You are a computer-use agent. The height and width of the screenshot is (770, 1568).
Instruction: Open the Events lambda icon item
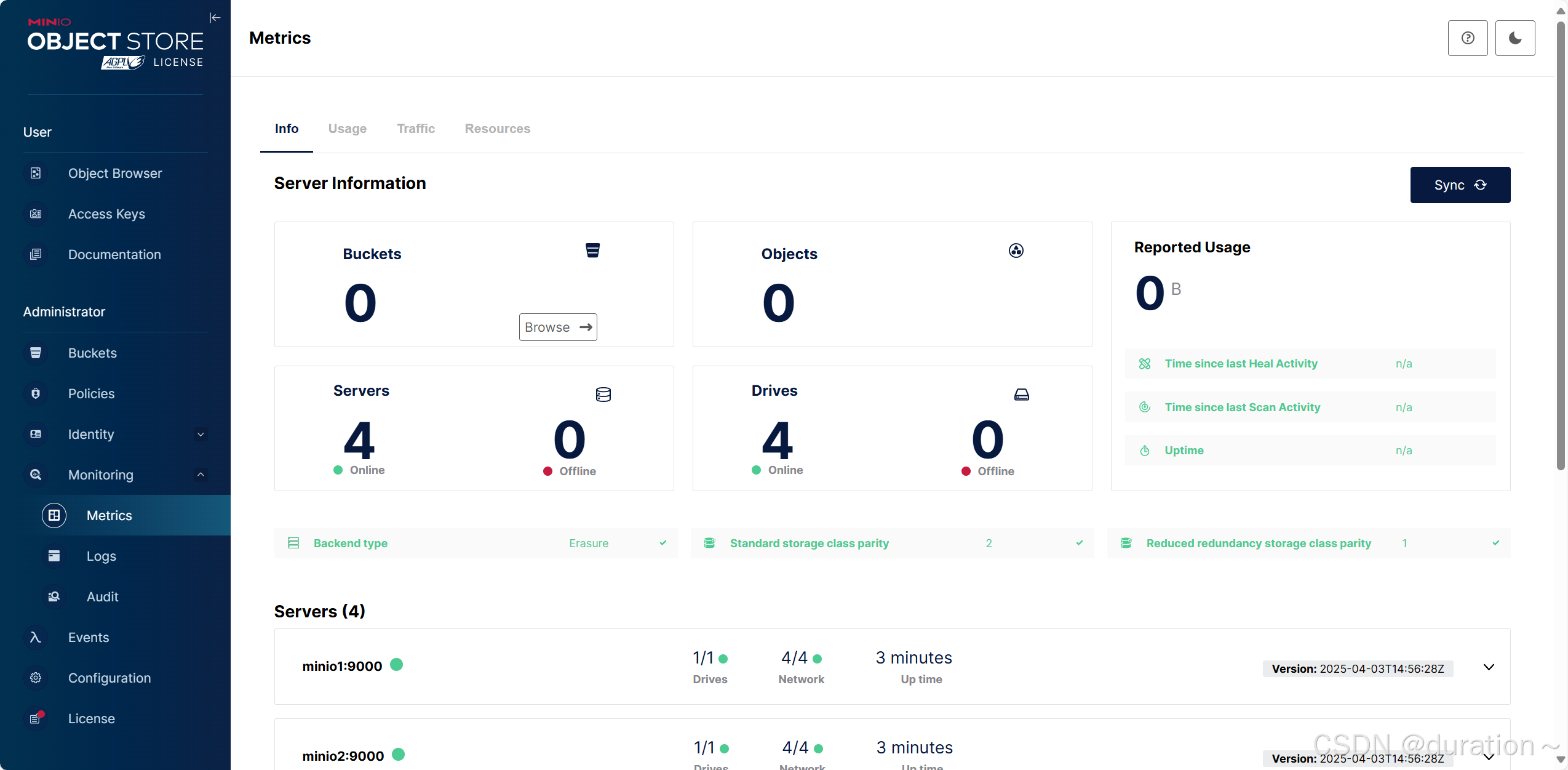(x=36, y=638)
